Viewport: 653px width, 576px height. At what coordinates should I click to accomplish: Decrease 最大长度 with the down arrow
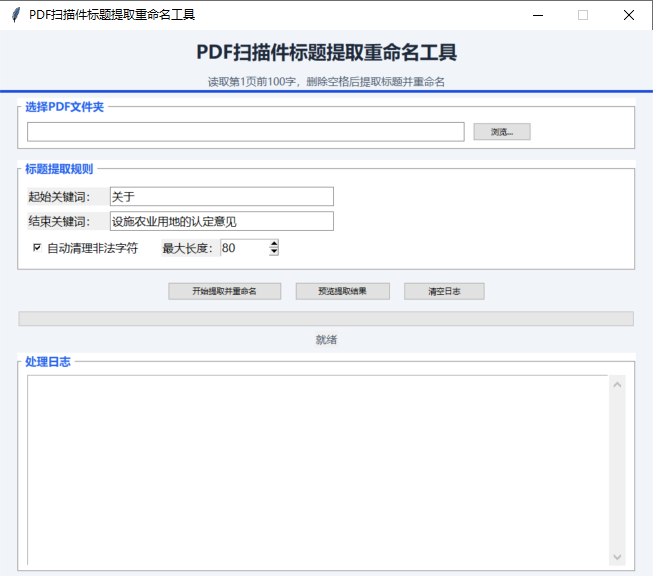(274, 252)
